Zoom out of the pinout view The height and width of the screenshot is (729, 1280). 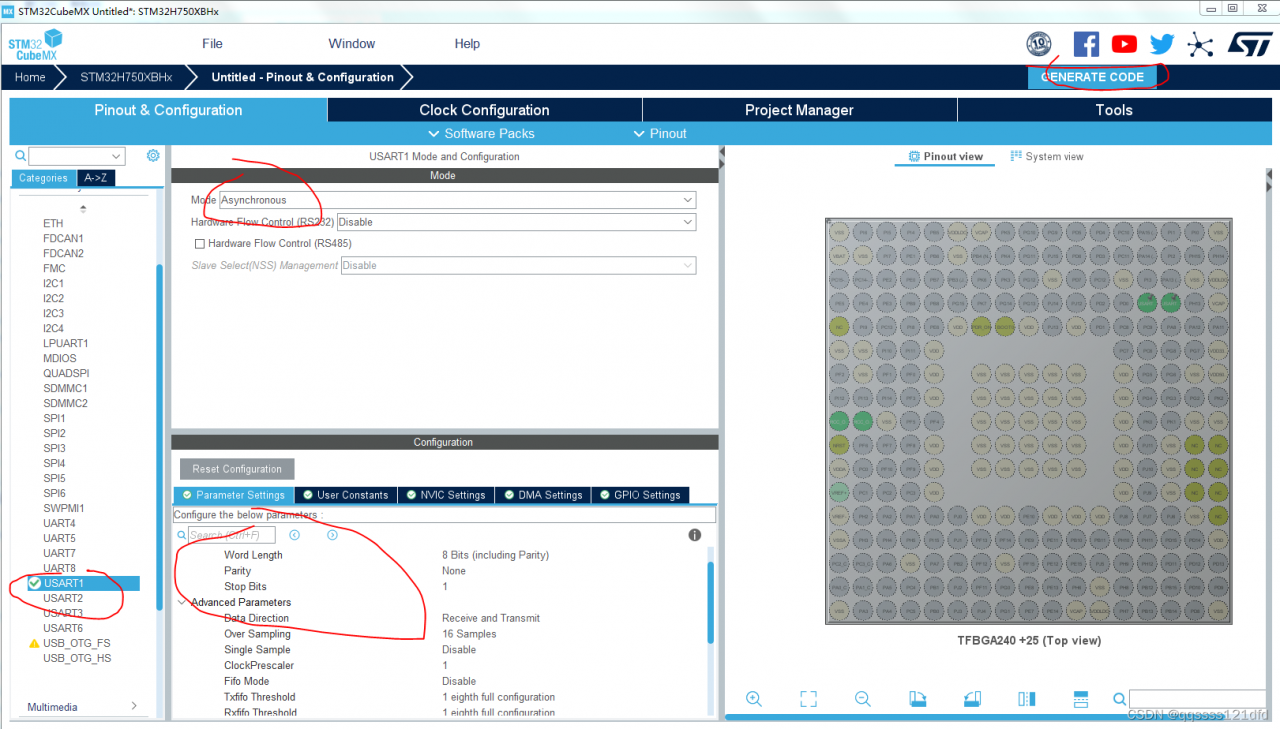862,699
